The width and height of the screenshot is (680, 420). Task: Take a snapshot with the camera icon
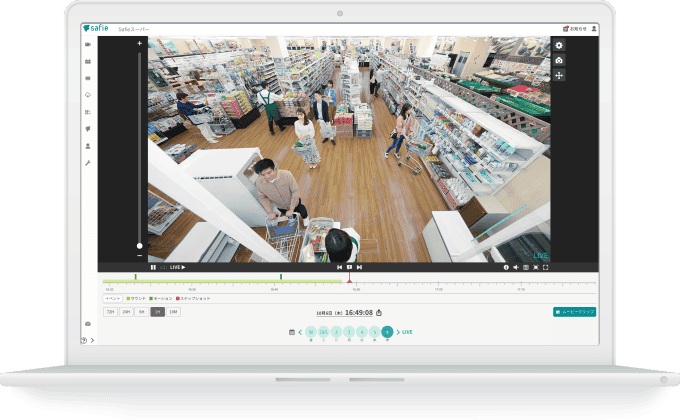click(x=558, y=60)
